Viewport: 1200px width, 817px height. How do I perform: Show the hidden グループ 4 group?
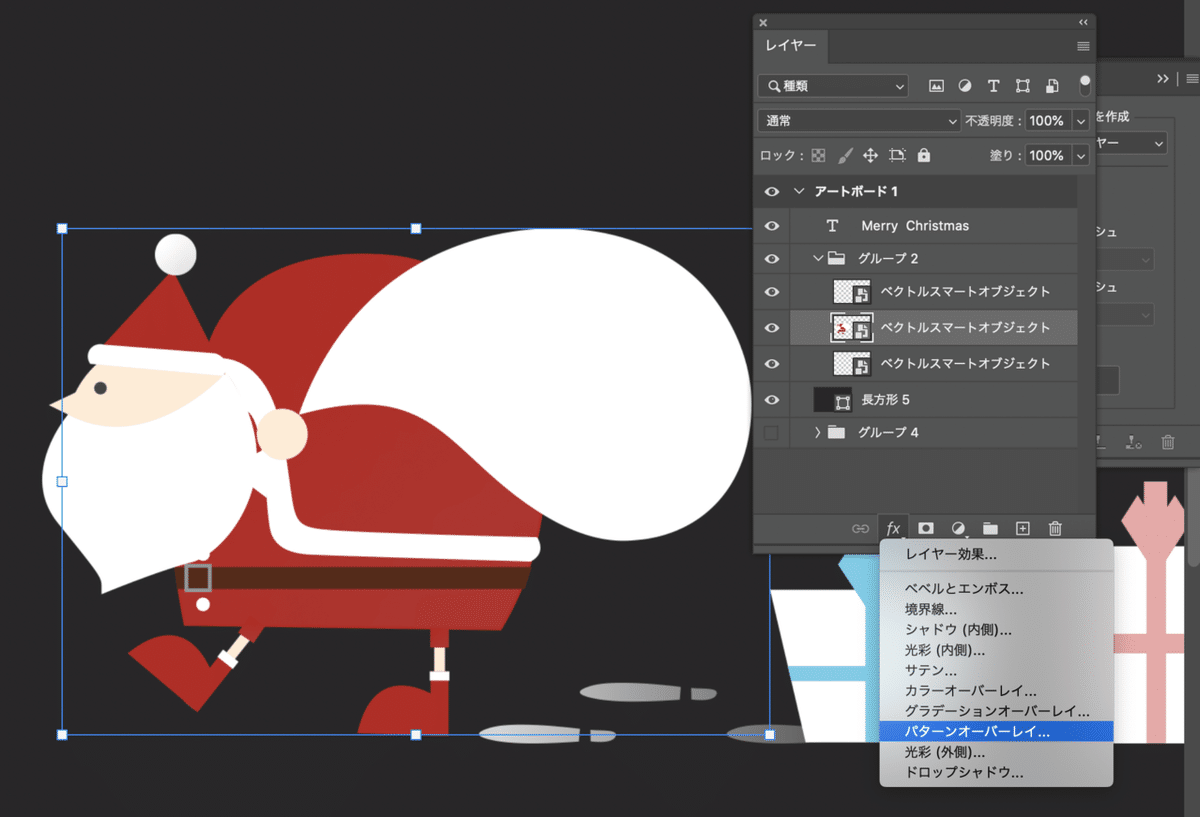pyautogui.click(x=771, y=432)
